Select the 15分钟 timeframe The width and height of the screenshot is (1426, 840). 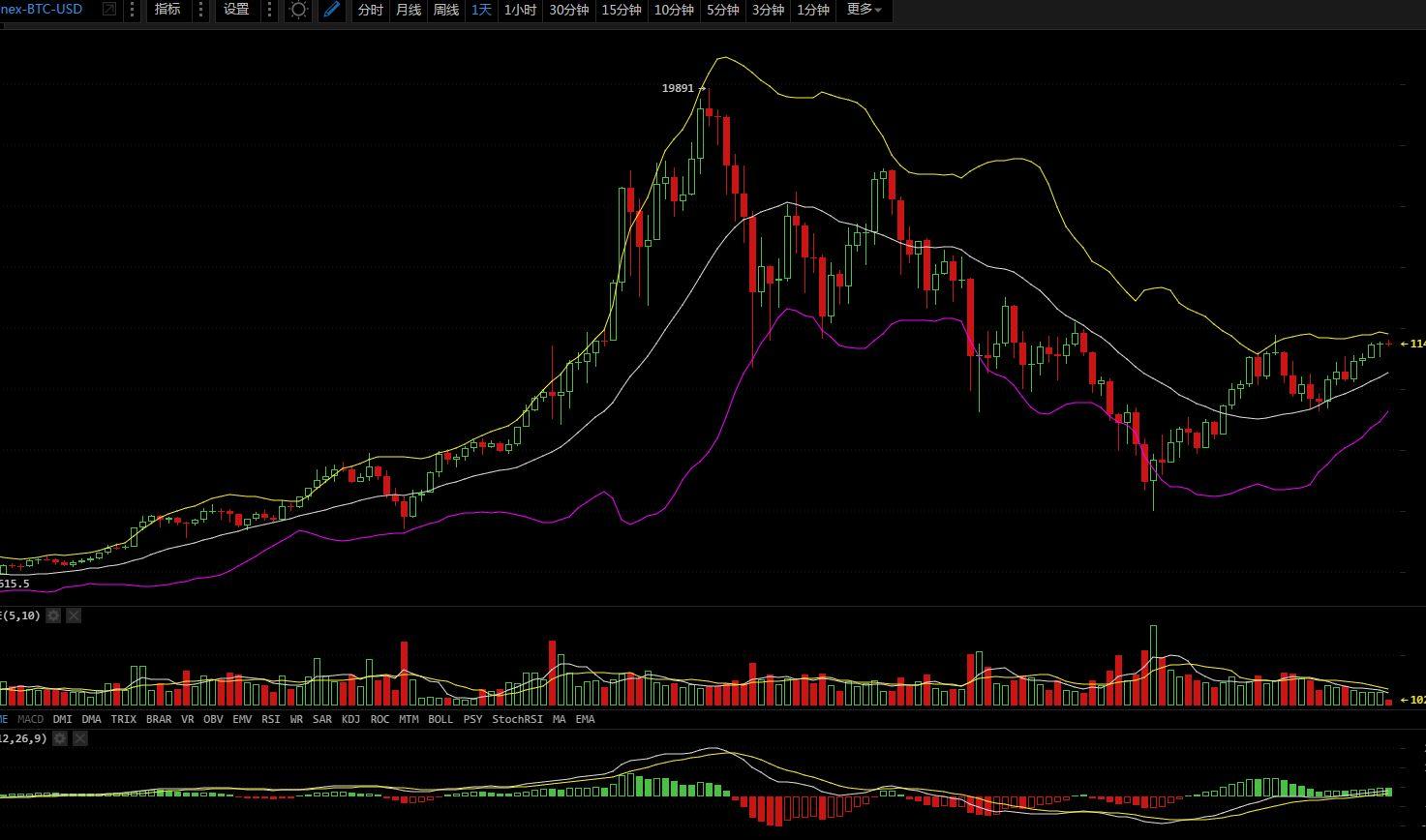622,10
